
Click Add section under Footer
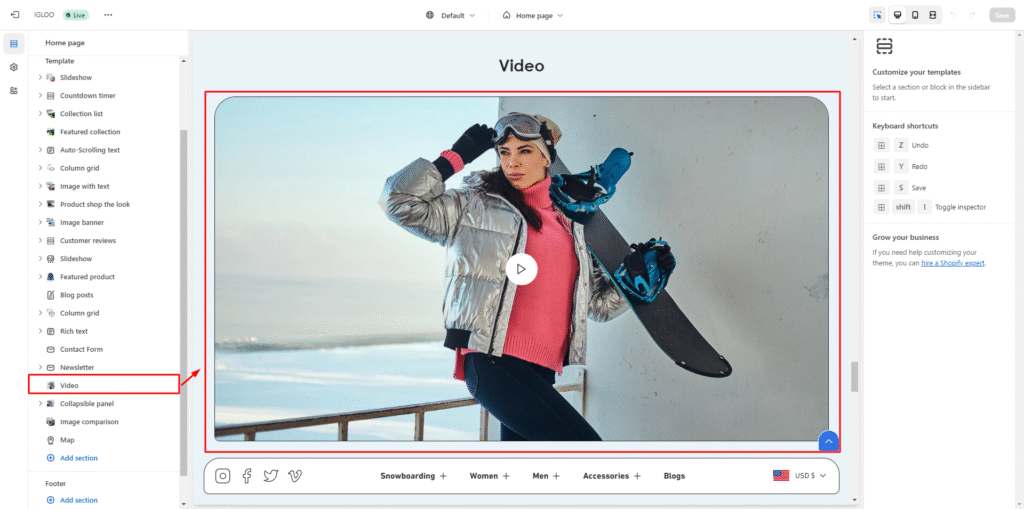click(x=78, y=500)
